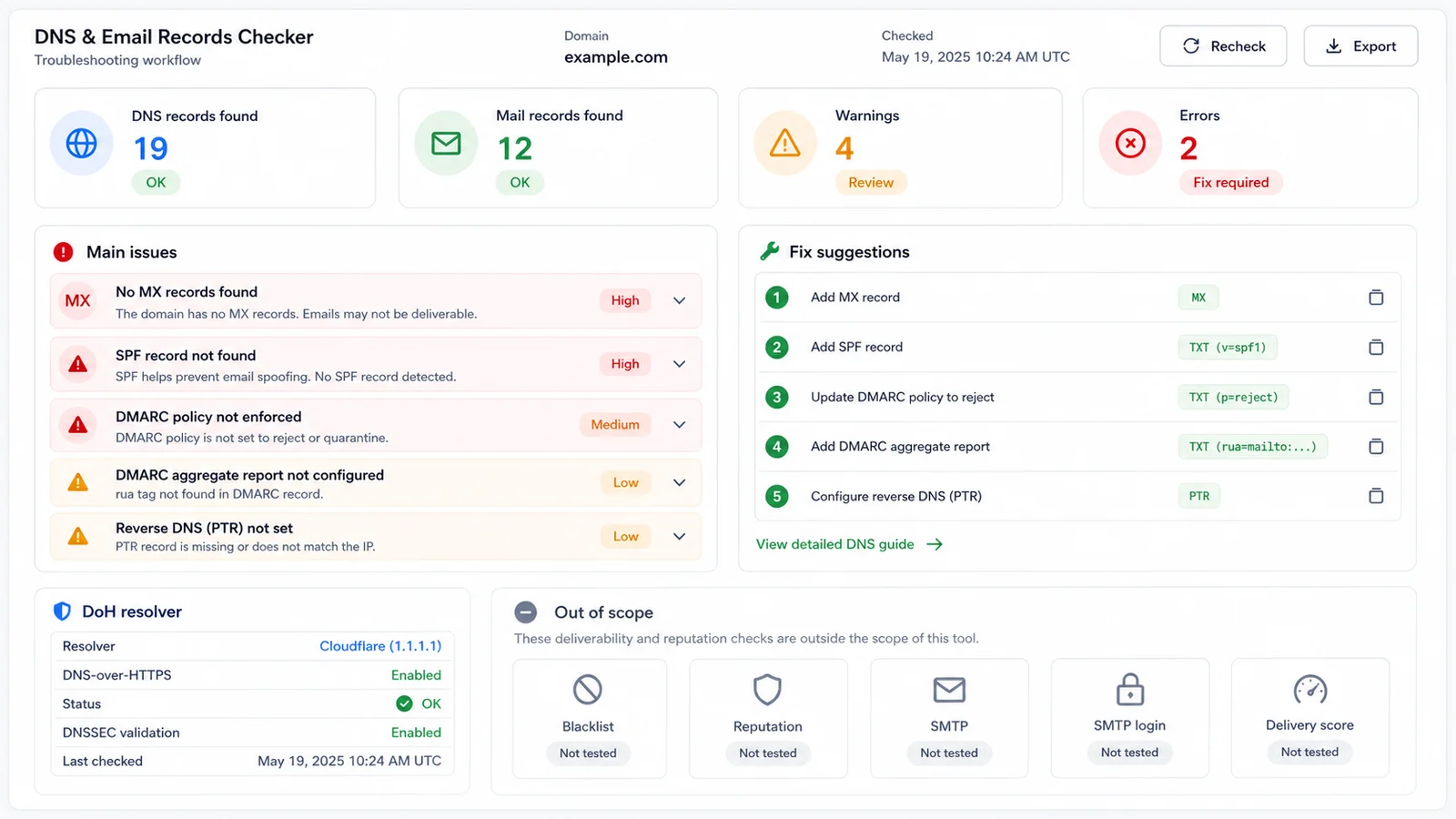Click the example.com domain name
Viewport: 1456px width, 819px height.
click(x=616, y=56)
